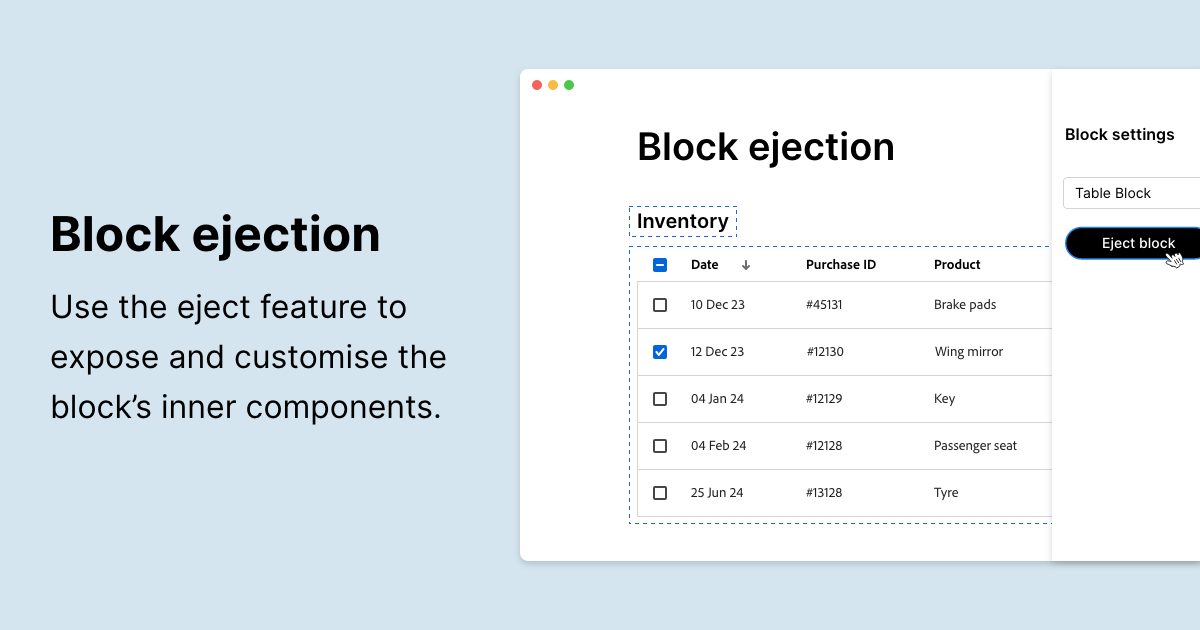Tick the 04 Feb 24 row checkbox
The width and height of the screenshot is (1200, 630).
click(660, 446)
